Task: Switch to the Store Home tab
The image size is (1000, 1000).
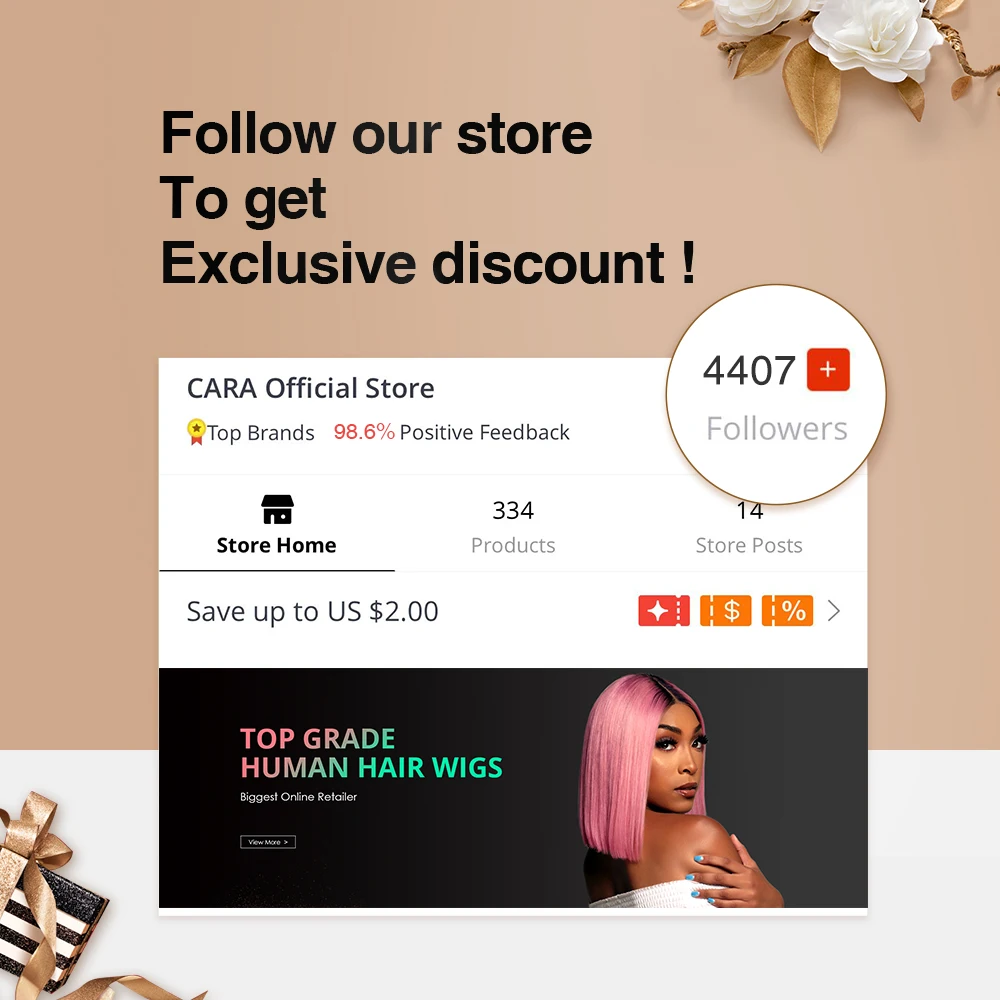Action: (x=277, y=523)
